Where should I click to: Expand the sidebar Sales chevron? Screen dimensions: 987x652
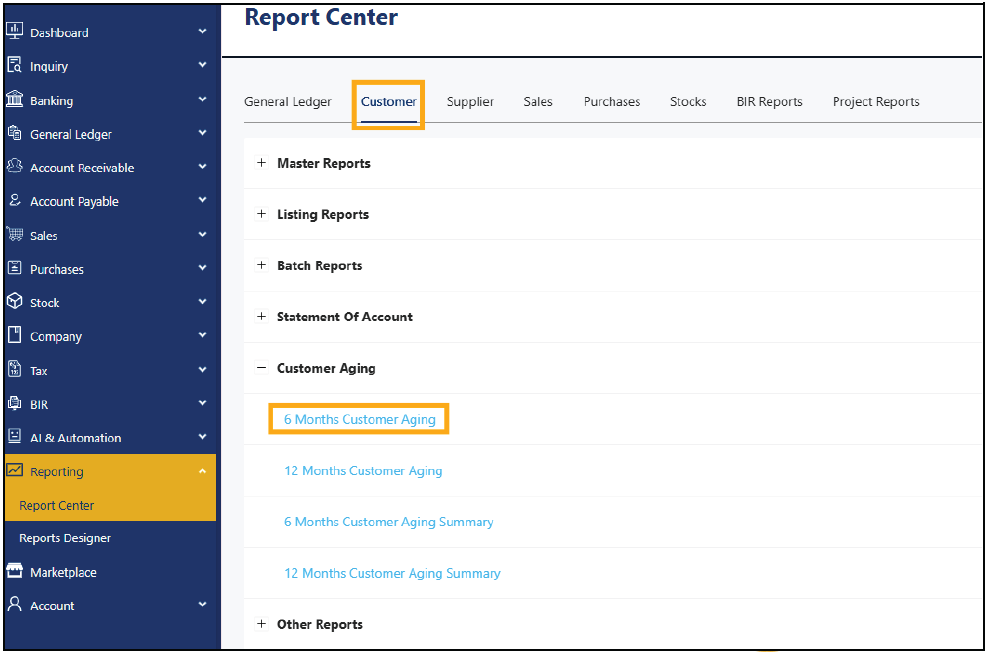(202, 235)
